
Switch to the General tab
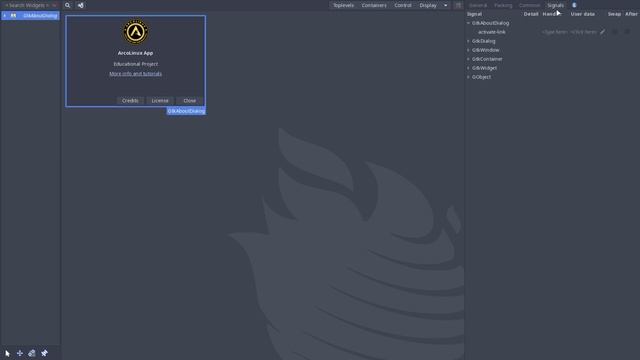[x=478, y=5]
